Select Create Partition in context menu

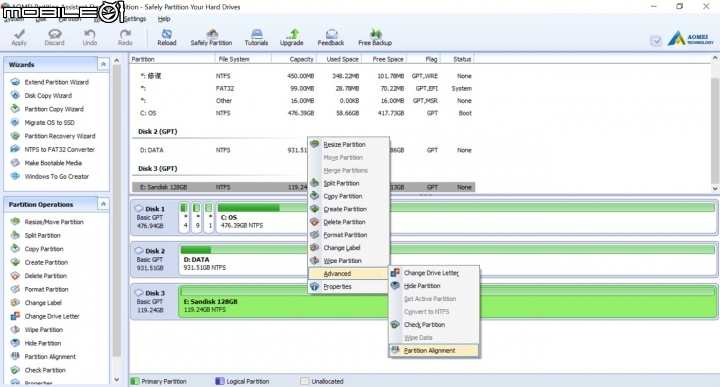point(349,209)
